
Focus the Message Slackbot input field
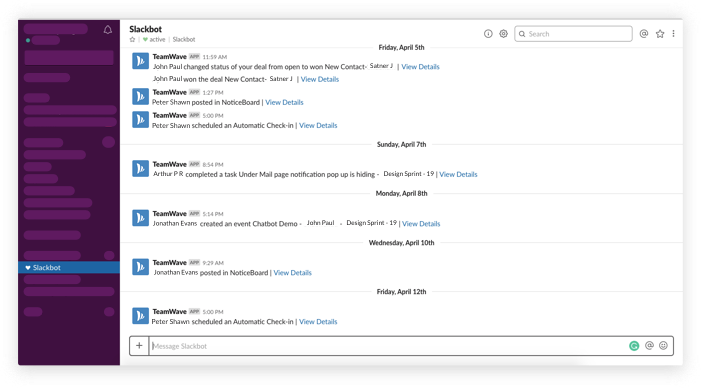pyautogui.click(x=388, y=346)
